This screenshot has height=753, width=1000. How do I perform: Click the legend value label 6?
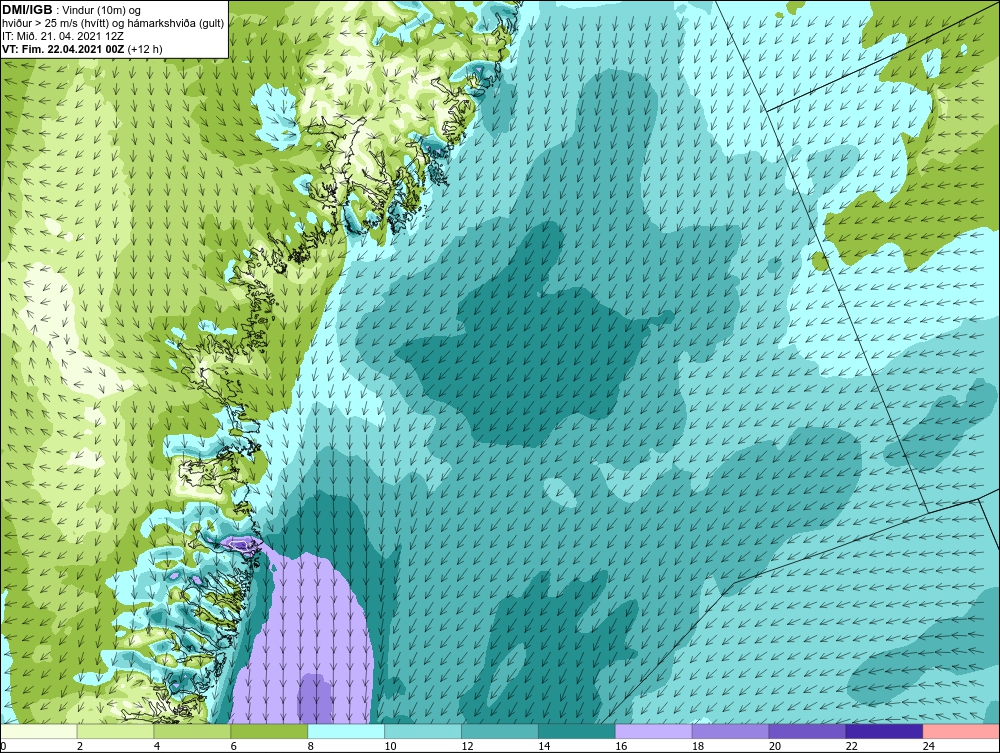233,746
